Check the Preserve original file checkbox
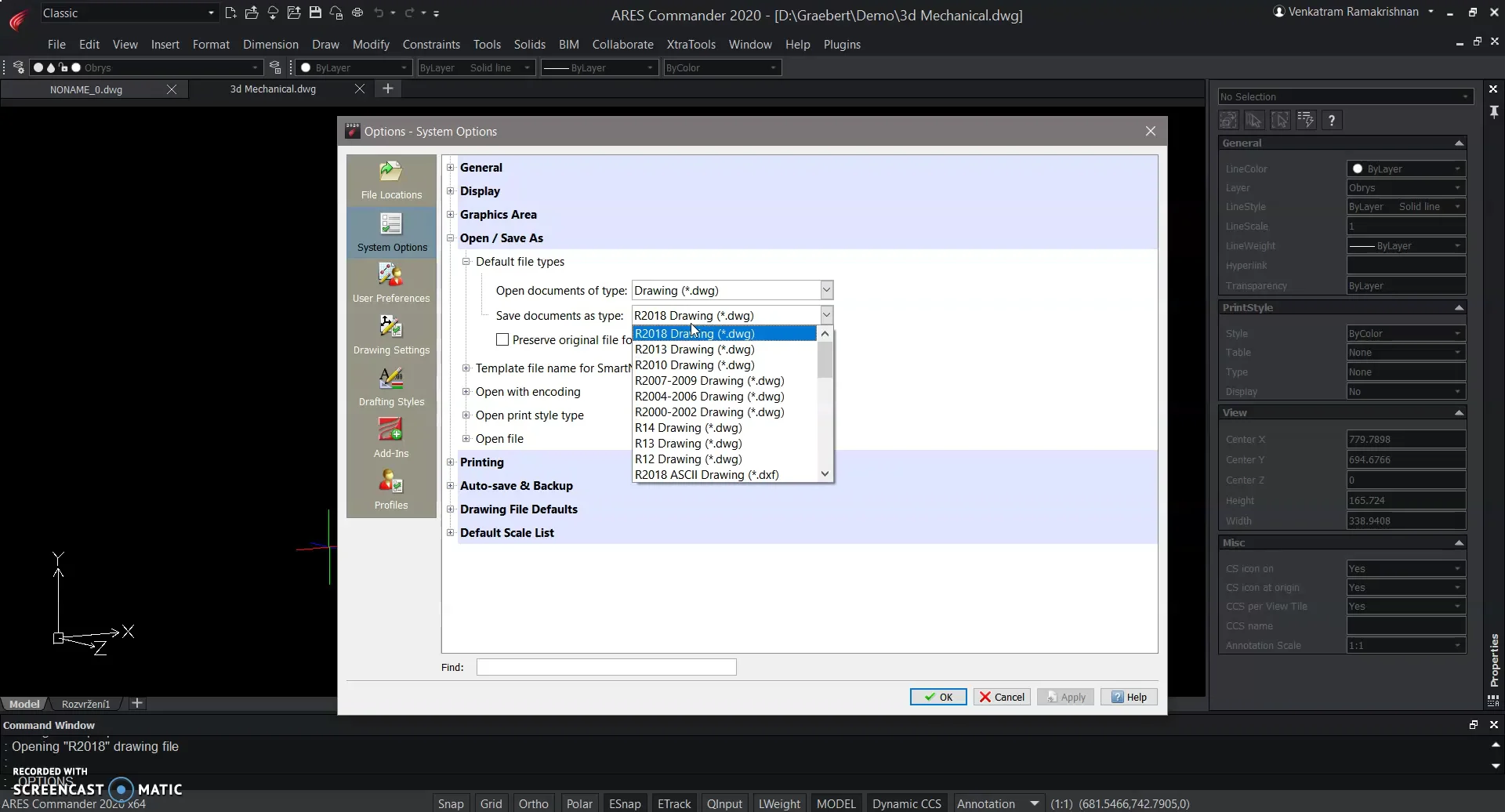Screen dimensions: 1505x812 tap(503, 339)
